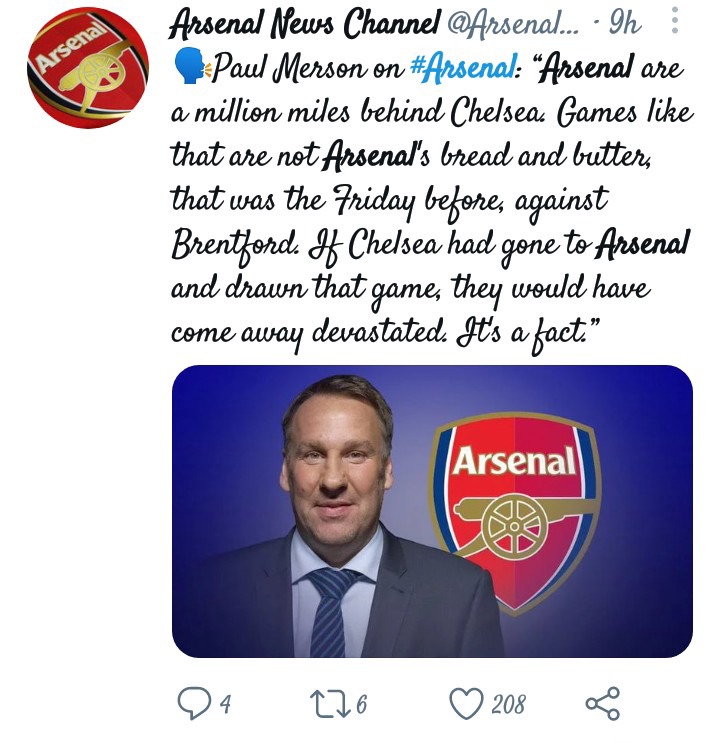The width and height of the screenshot is (720, 743).
Task: Click the retweet count number 6
Action: point(361,704)
